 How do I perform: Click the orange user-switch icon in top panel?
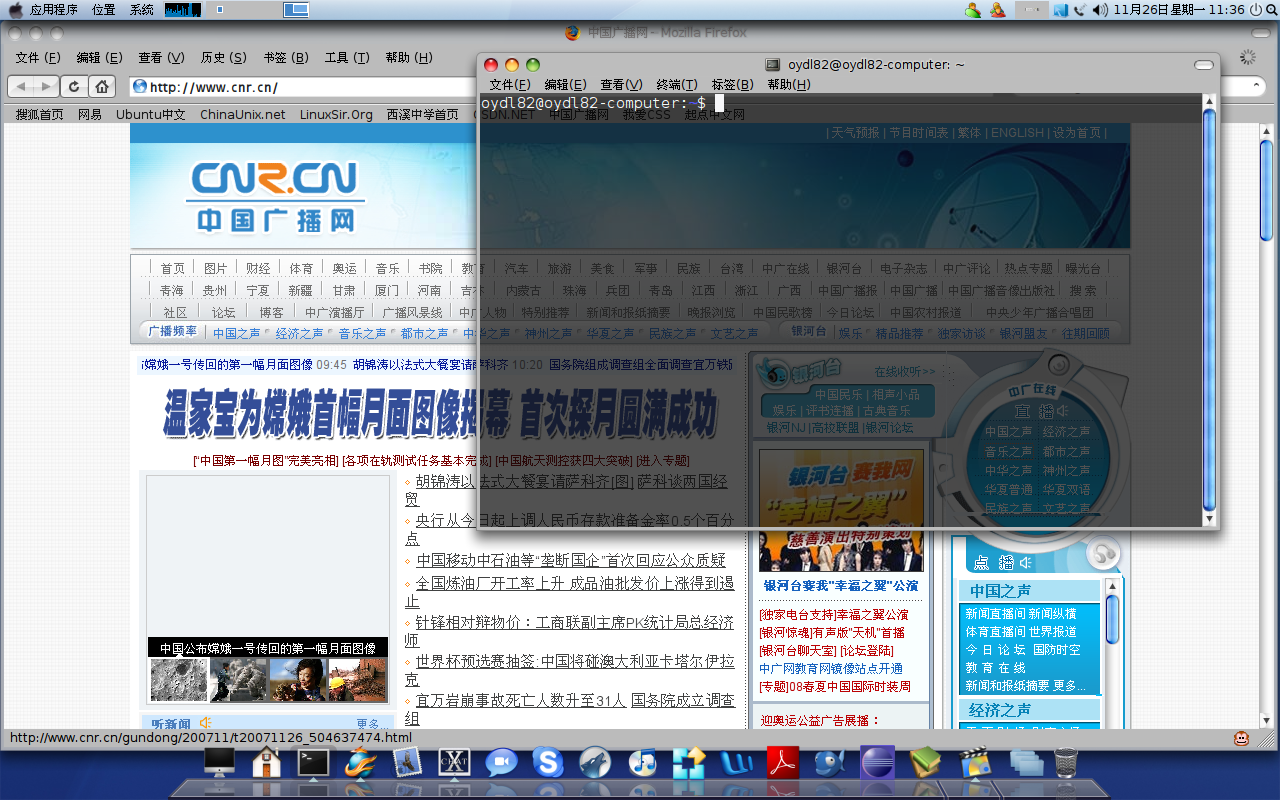(x=997, y=10)
